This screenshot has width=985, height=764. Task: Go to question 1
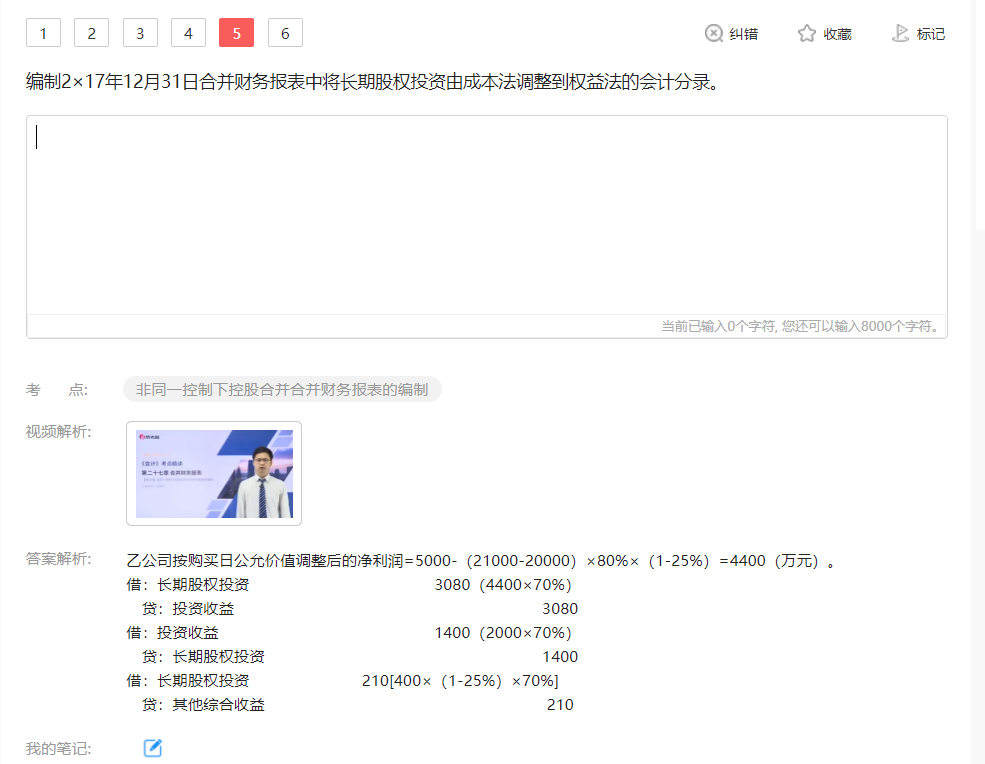(x=43, y=34)
